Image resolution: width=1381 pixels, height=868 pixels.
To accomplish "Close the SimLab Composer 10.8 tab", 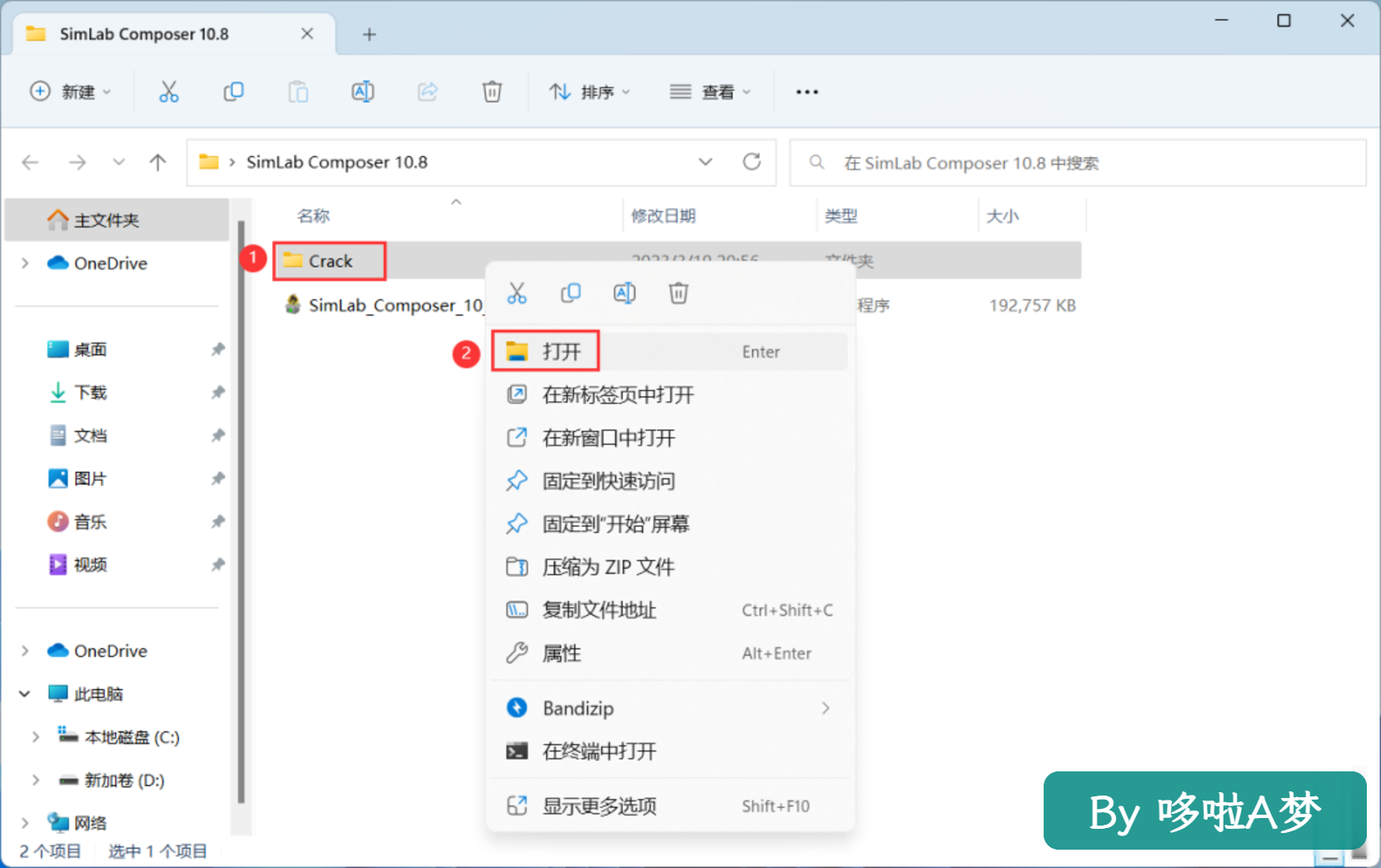I will click(x=307, y=33).
